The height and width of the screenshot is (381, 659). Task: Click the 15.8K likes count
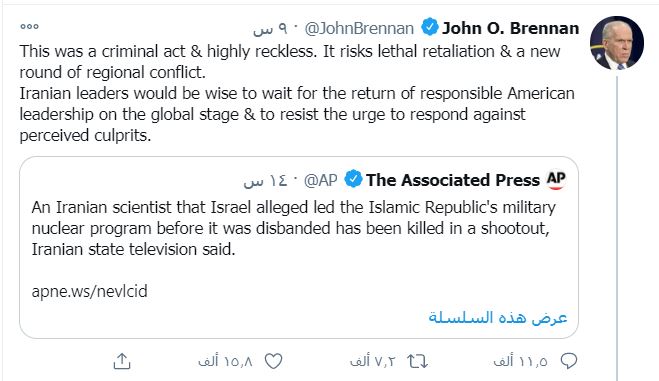(x=225, y=361)
